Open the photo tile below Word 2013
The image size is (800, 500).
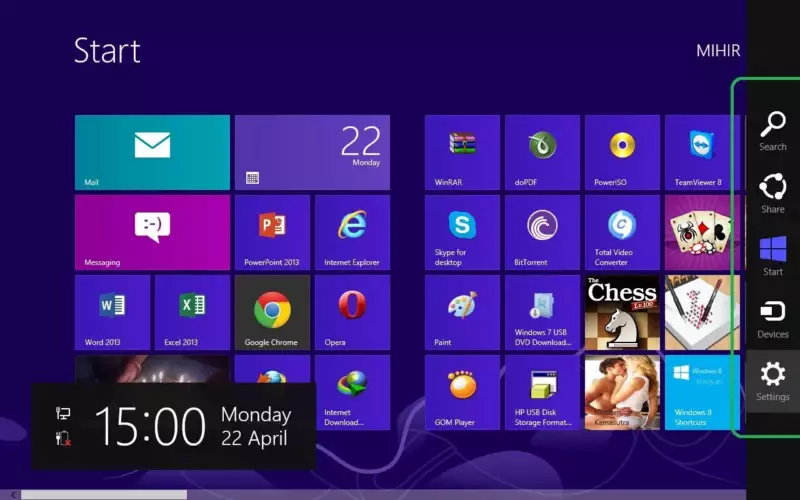[152, 369]
